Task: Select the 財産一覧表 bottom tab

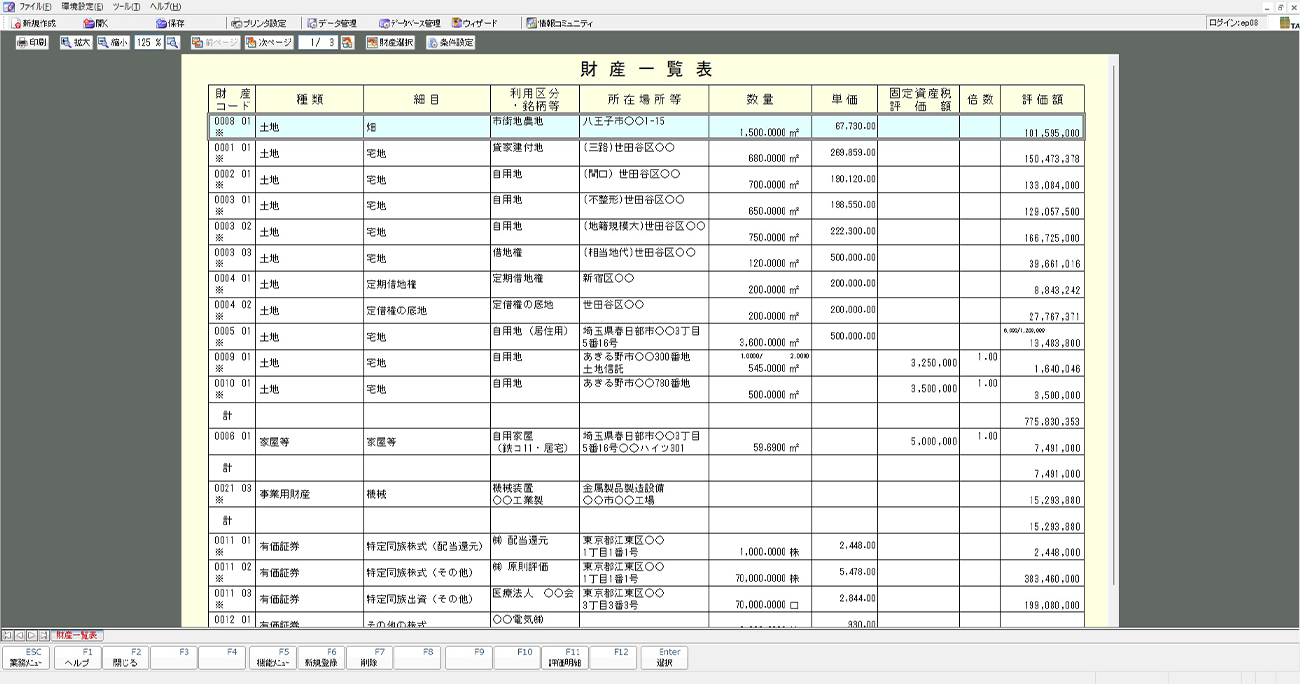Action: point(78,635)
